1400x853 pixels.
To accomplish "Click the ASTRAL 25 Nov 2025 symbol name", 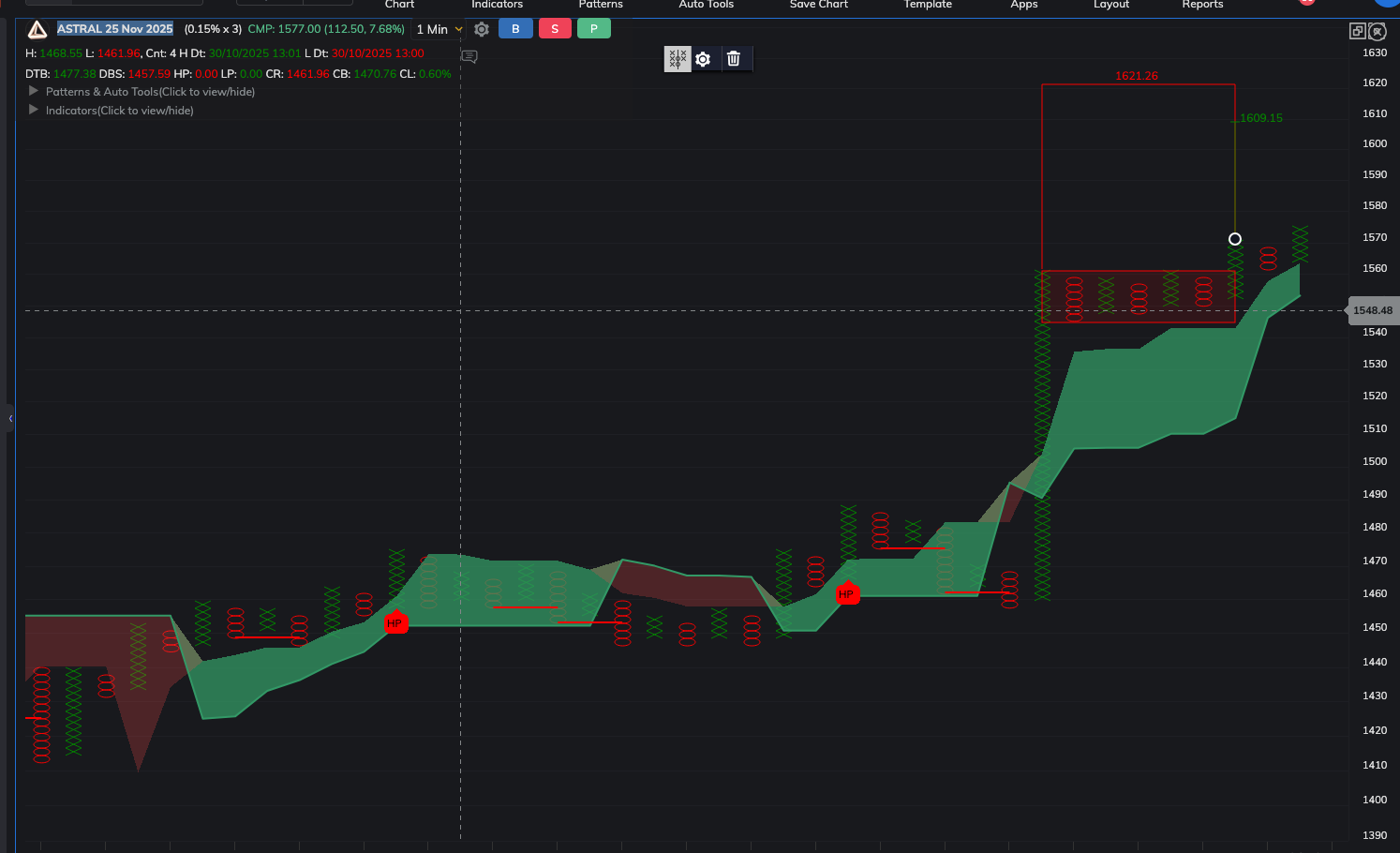I will [x=115, y=29].
